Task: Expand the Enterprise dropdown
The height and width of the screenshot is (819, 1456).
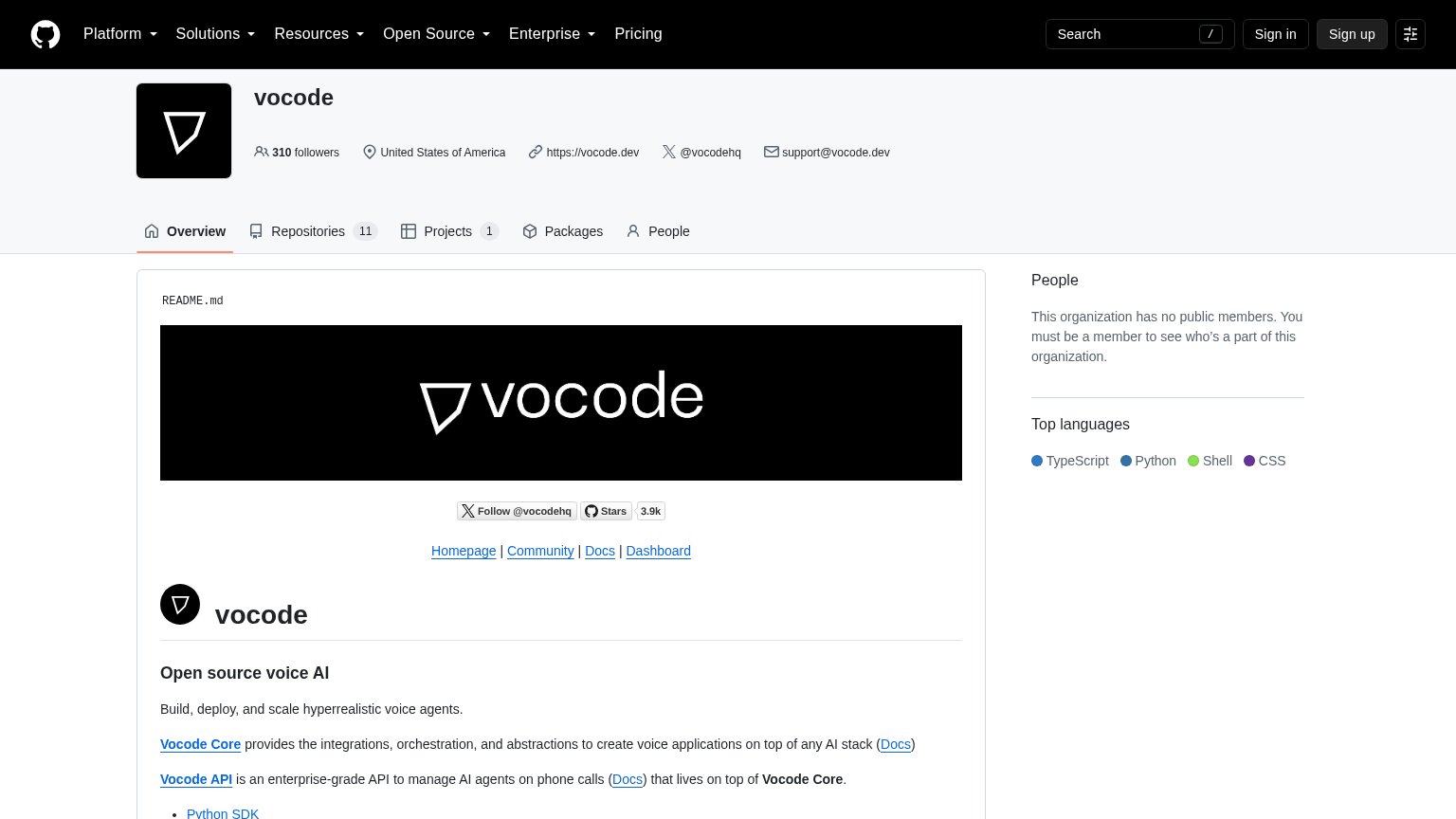Action: coord(553,34)
